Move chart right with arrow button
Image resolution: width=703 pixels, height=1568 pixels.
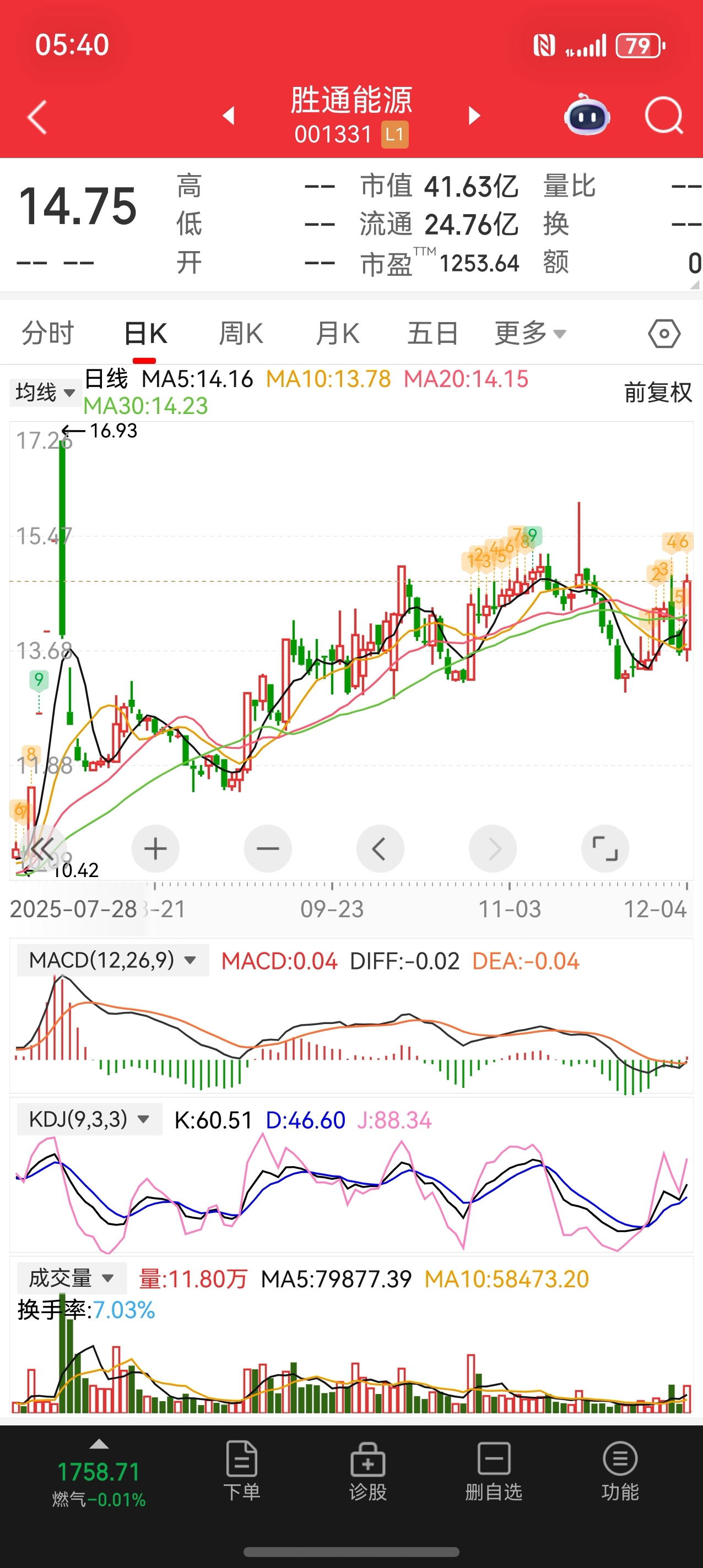[493, 848]
